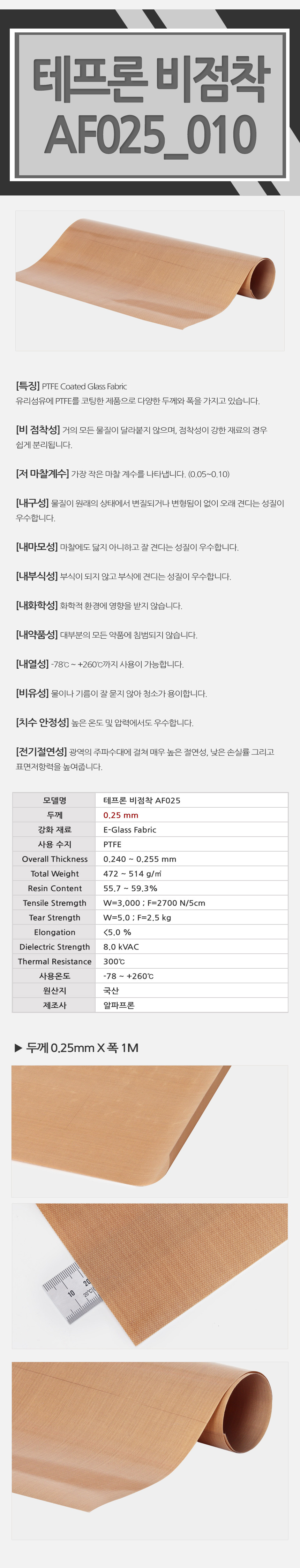Select the red 0.25 mm thickness value
Viewport: 300px width, 1568px height.
[x=121, y=814]
